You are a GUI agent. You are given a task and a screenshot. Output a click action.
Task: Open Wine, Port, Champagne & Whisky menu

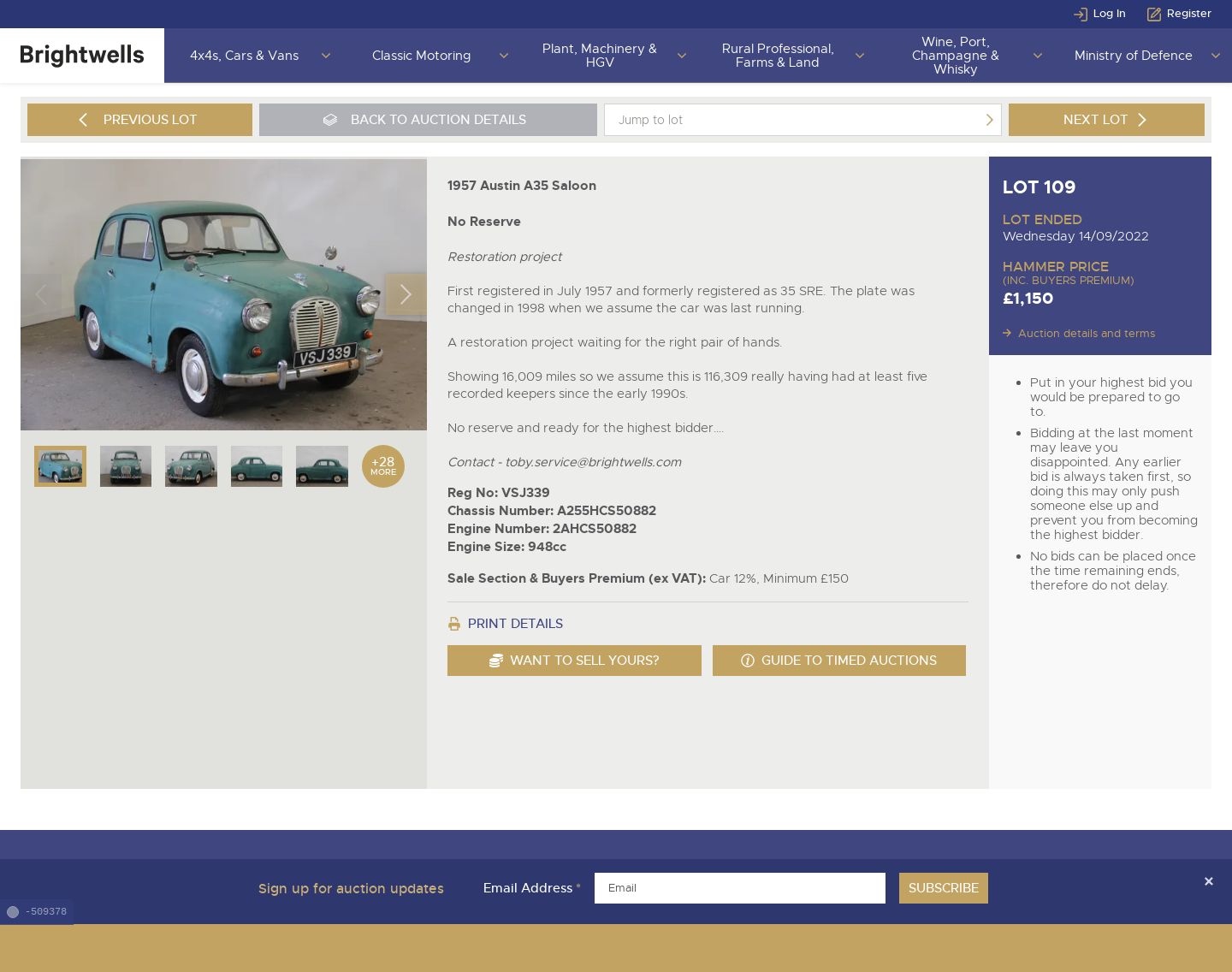[956, 56]
